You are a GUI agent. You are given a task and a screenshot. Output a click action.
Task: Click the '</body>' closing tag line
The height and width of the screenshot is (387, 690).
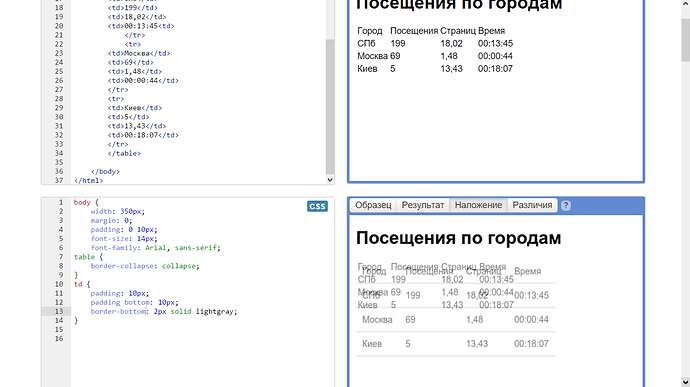click(105, 171)
